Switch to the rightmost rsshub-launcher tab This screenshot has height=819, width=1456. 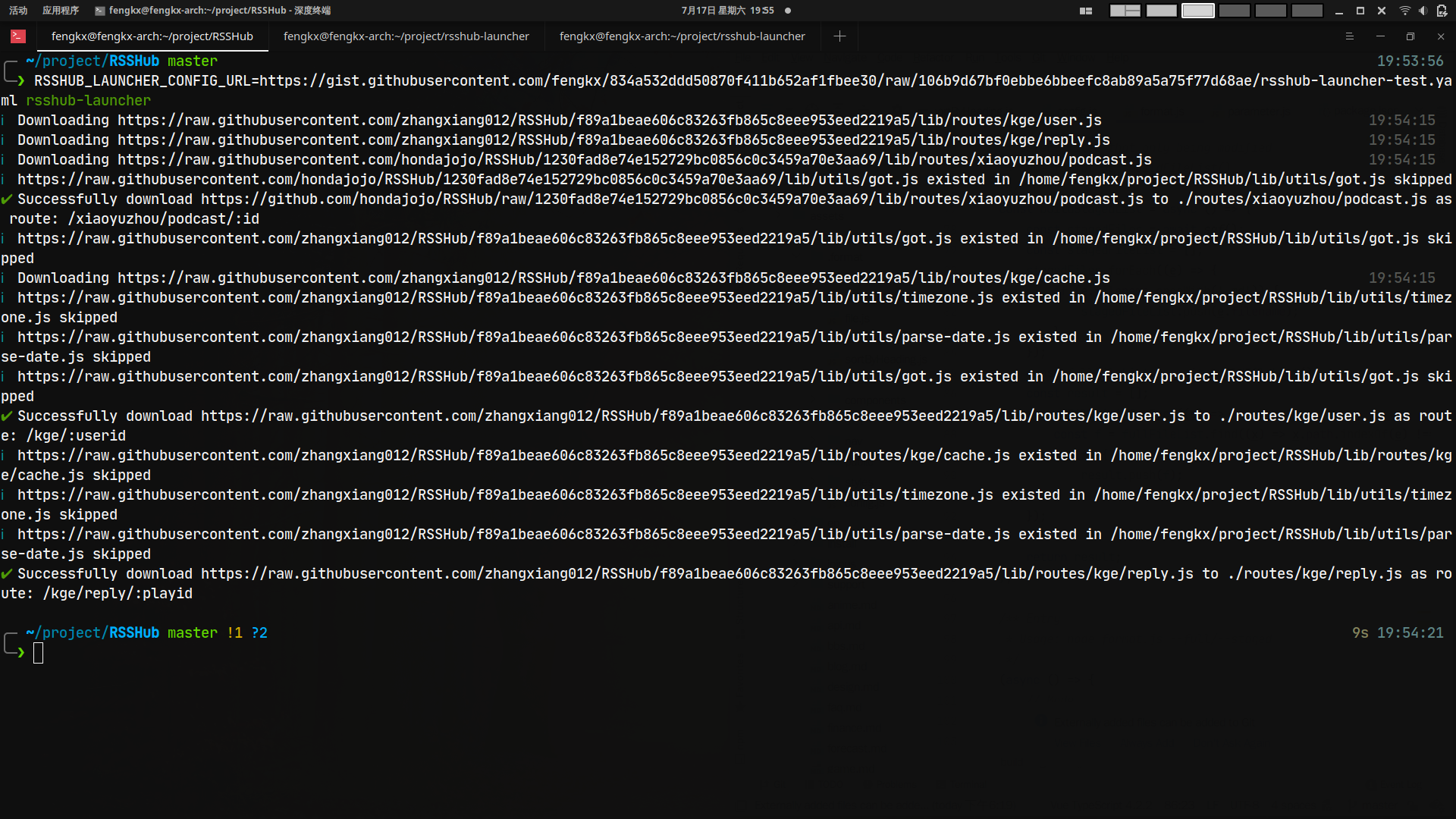point(682,36)
